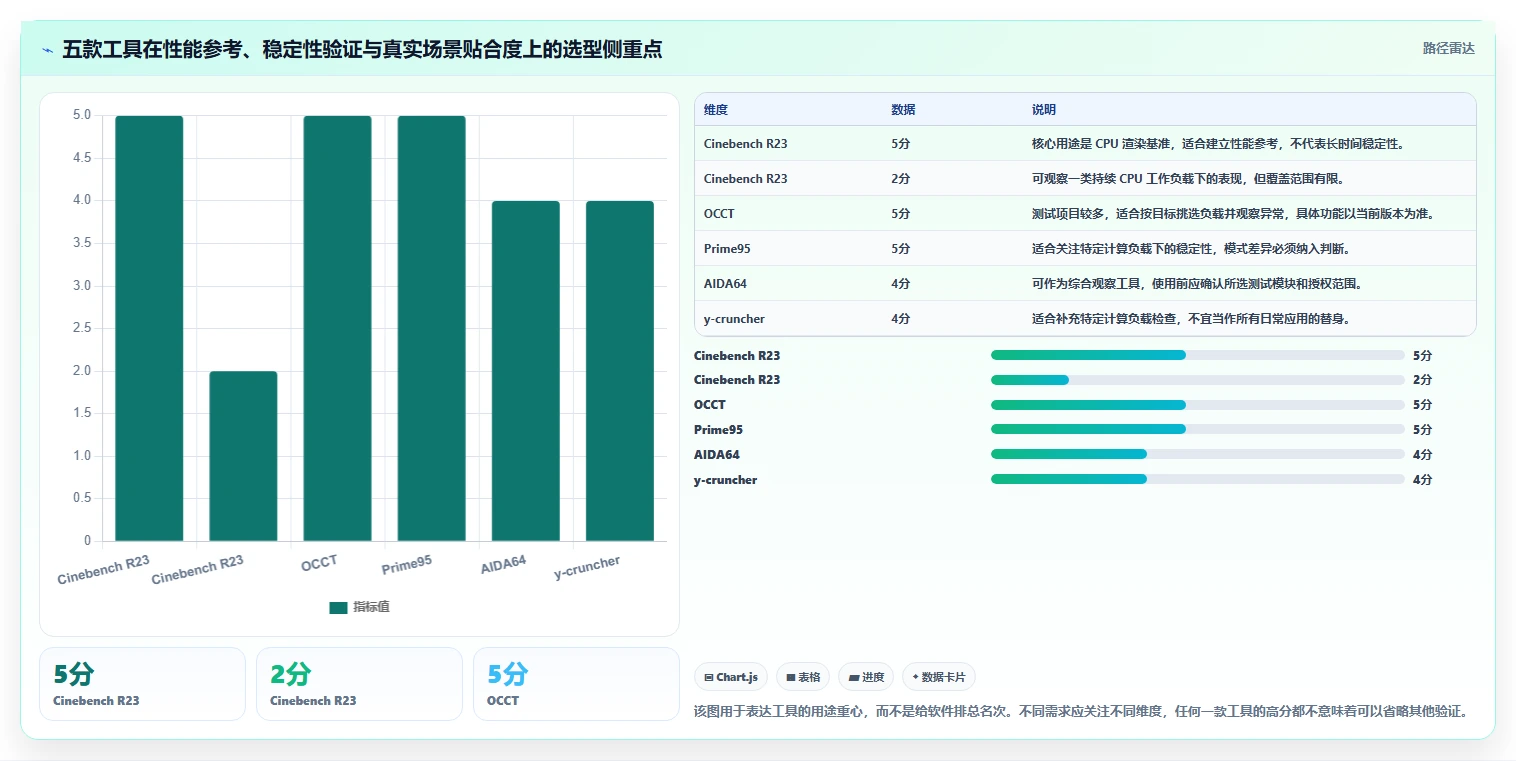Select the description starting 可作为综合观察工具

pos(1196,284)
